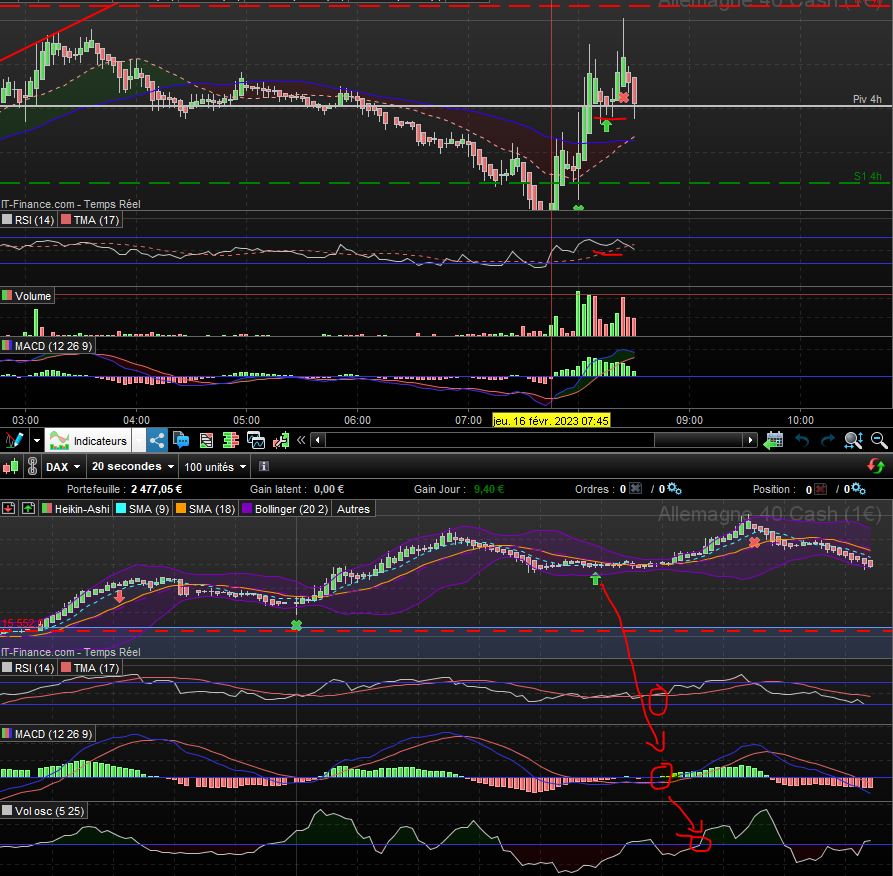Open the Ordres gear settings icon

click(x=674, y=489)
